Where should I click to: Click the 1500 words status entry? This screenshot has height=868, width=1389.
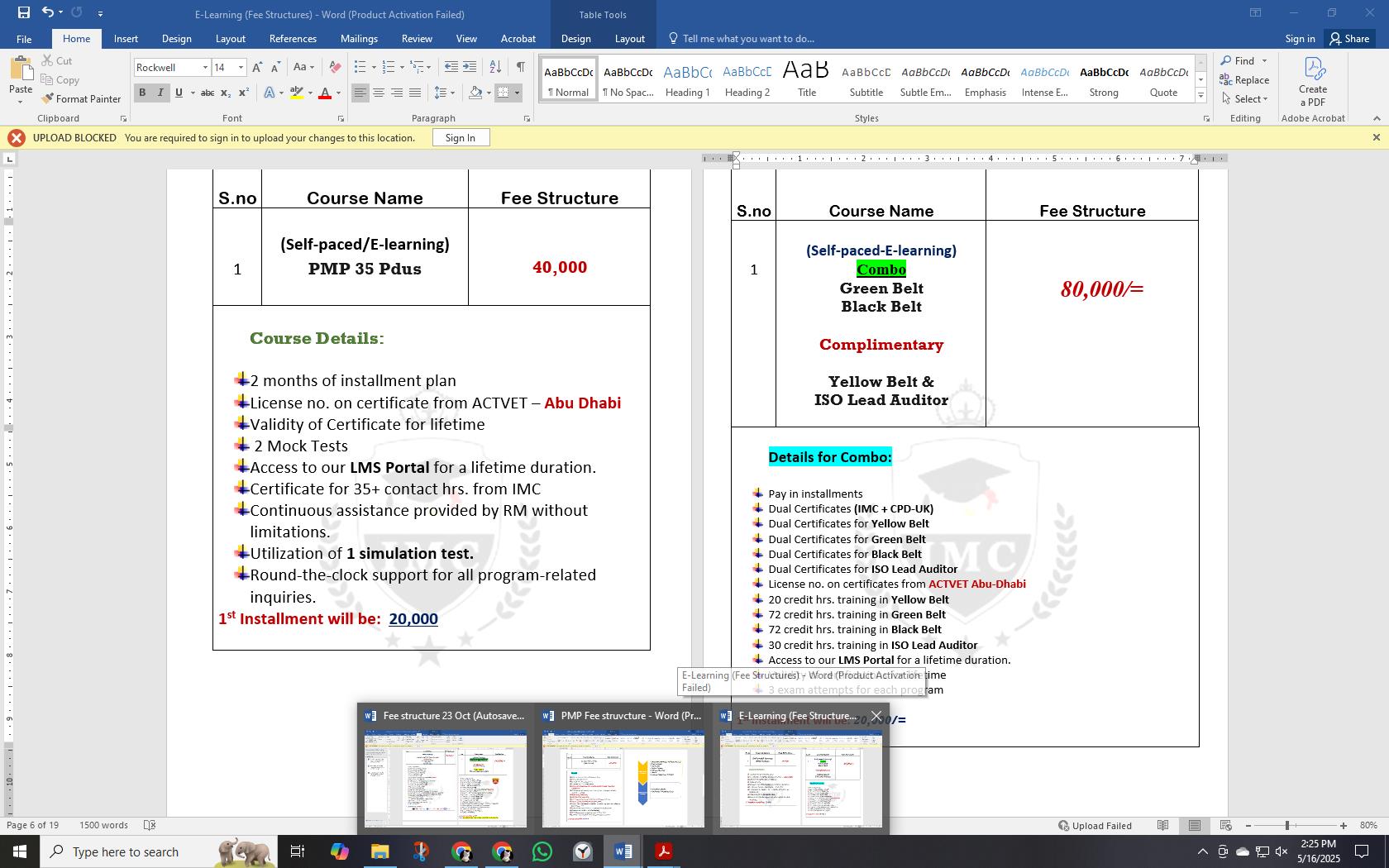click(103, 825)
